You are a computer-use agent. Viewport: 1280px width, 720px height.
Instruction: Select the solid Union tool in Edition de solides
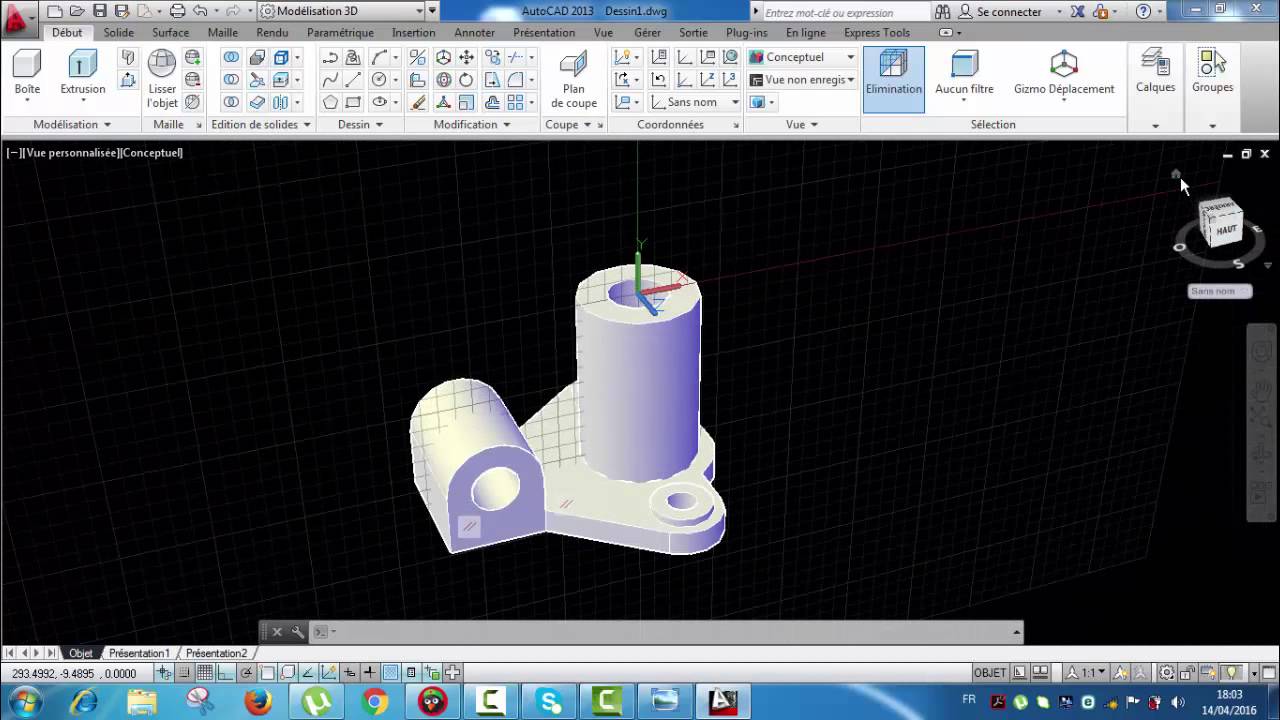tap(231, 58)
